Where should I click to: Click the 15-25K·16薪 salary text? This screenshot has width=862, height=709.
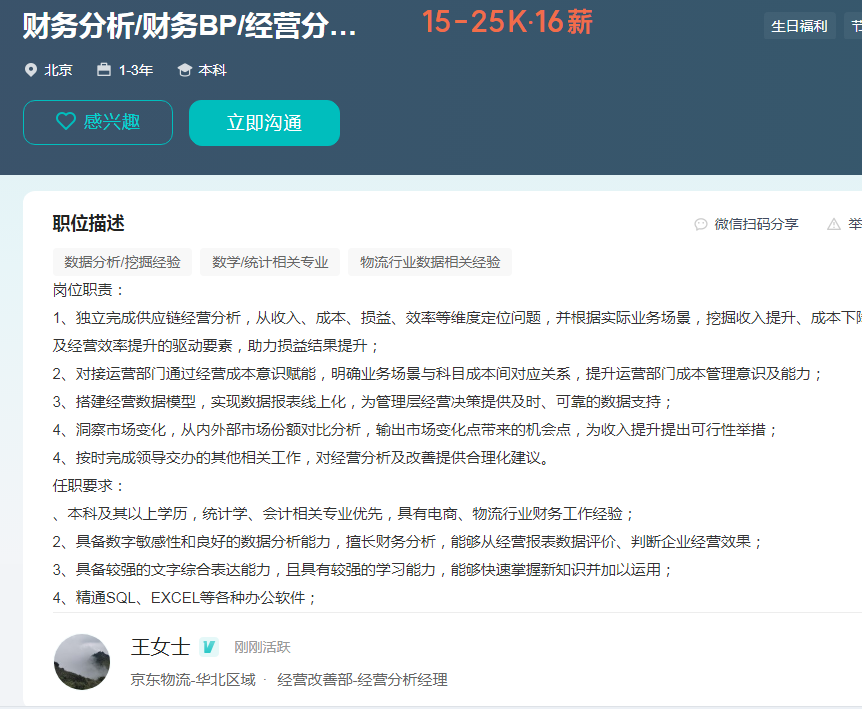[507, 22]
